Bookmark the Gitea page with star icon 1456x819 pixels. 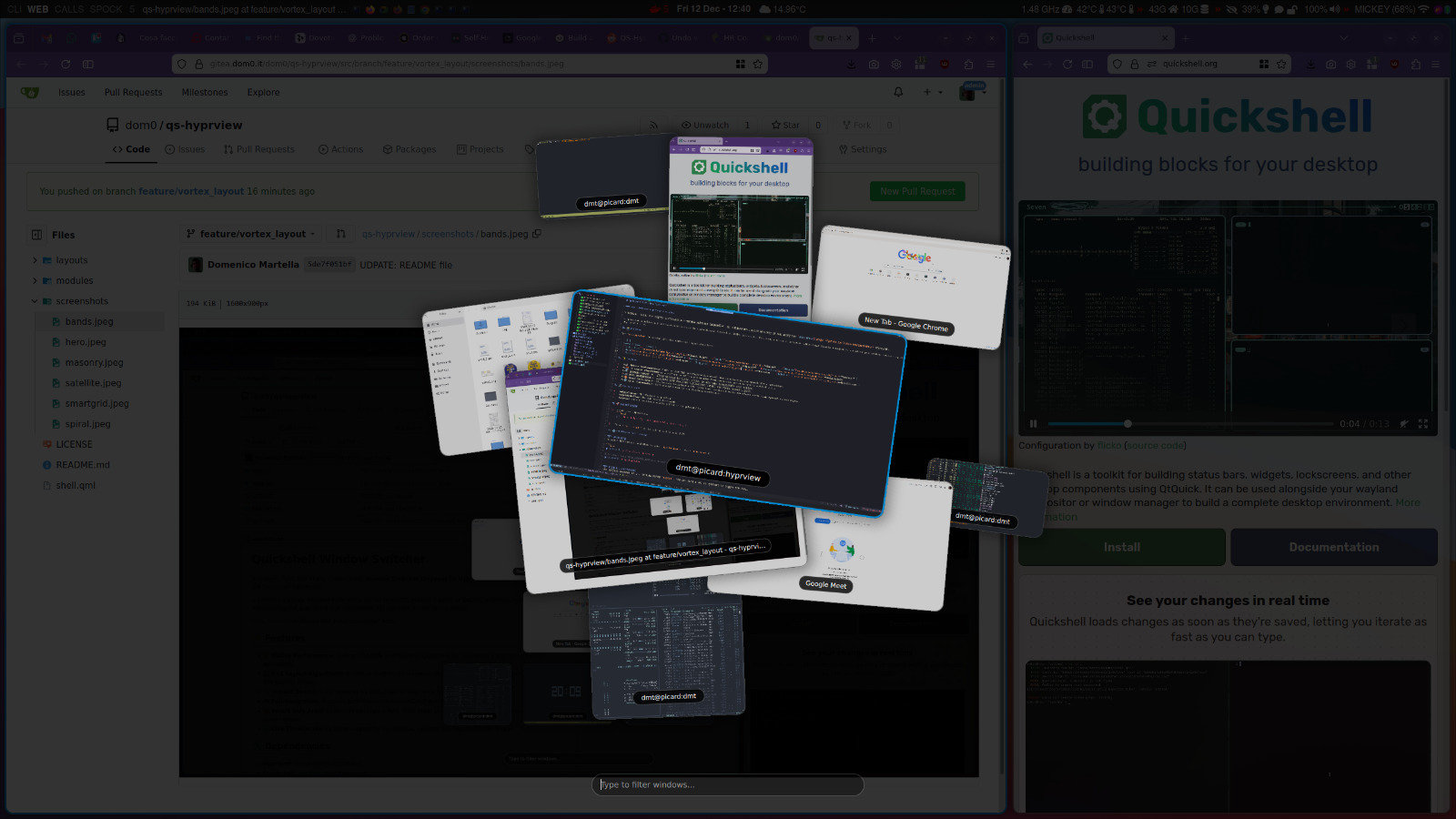pos(757,64)
